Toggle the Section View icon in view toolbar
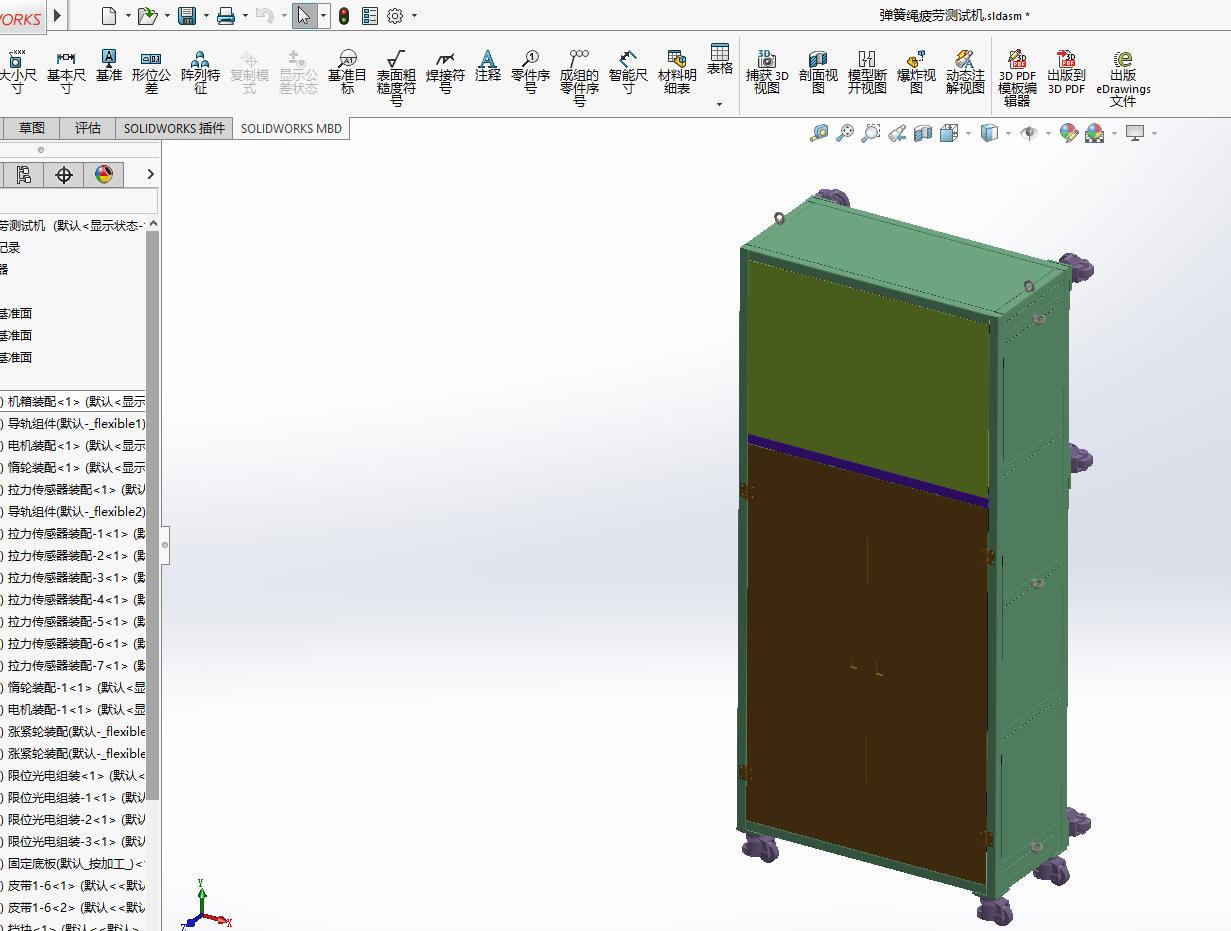The height and width of the screenshot is (931, 1231). pos(923,133)
